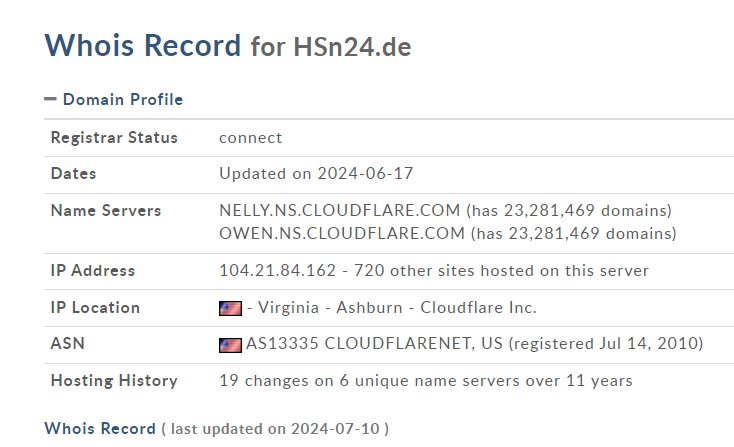734x447 pixels.
Task: Open the '19 changes on 6 unique name servers' entry
Action: click(426, 381)
